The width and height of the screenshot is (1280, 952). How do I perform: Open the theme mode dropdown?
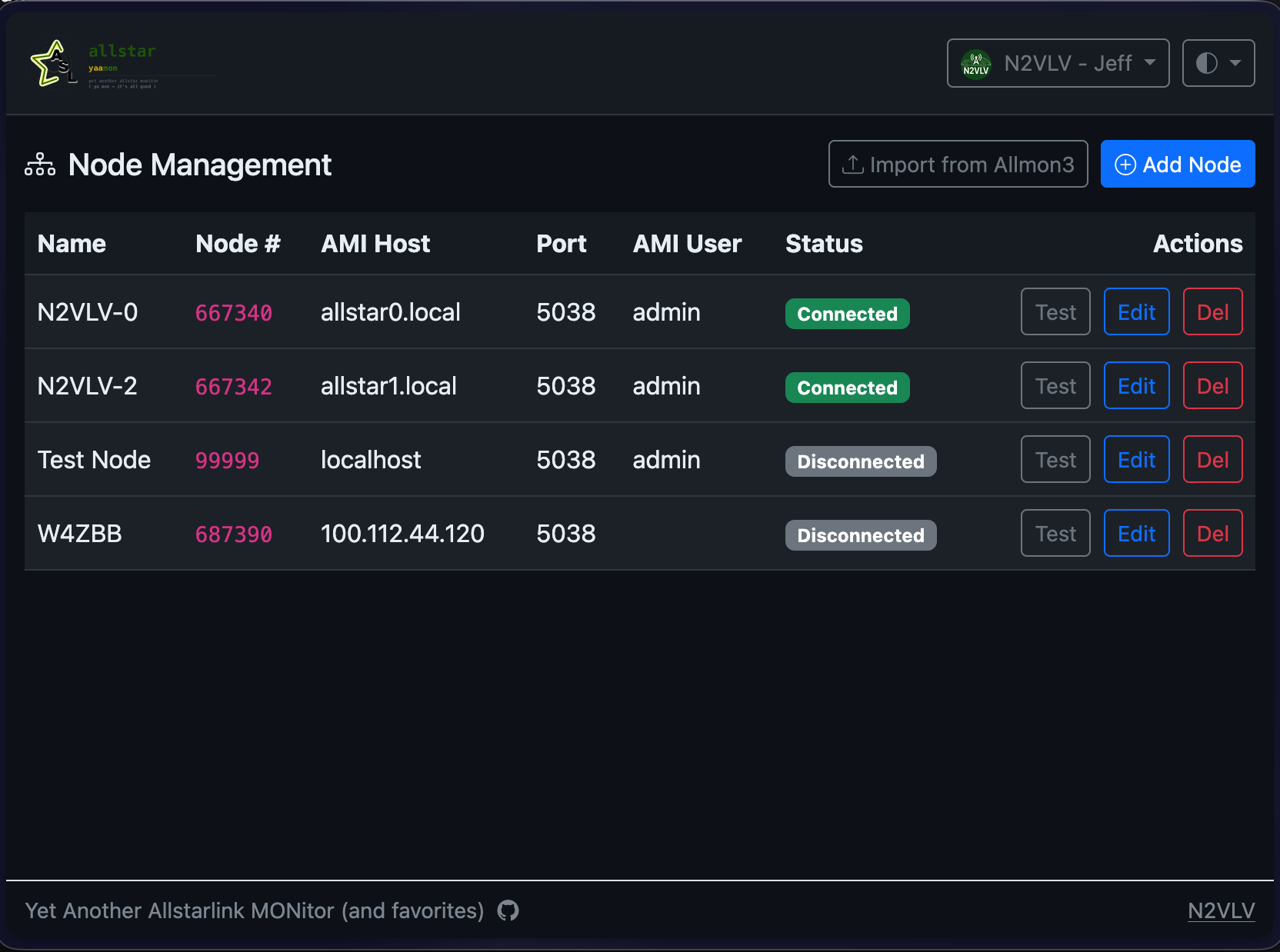click(x=1218, y=63)
